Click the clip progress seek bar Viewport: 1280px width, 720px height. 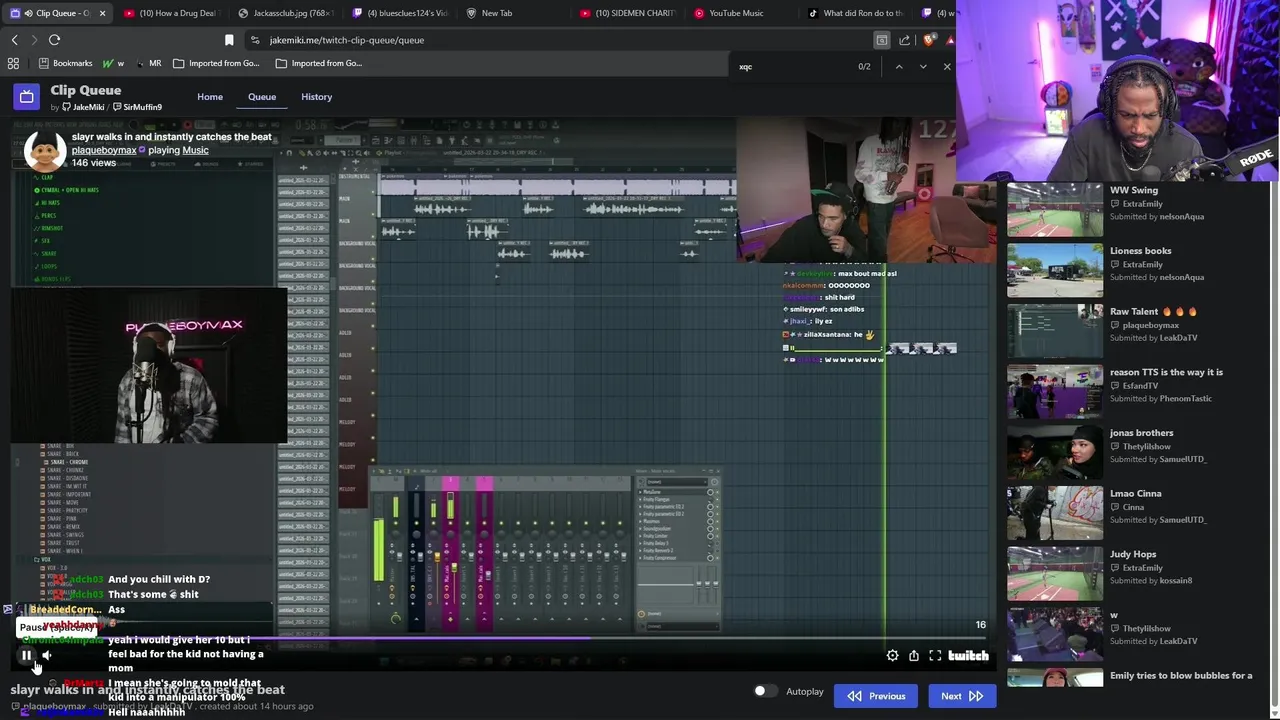[x=504, y=638]
